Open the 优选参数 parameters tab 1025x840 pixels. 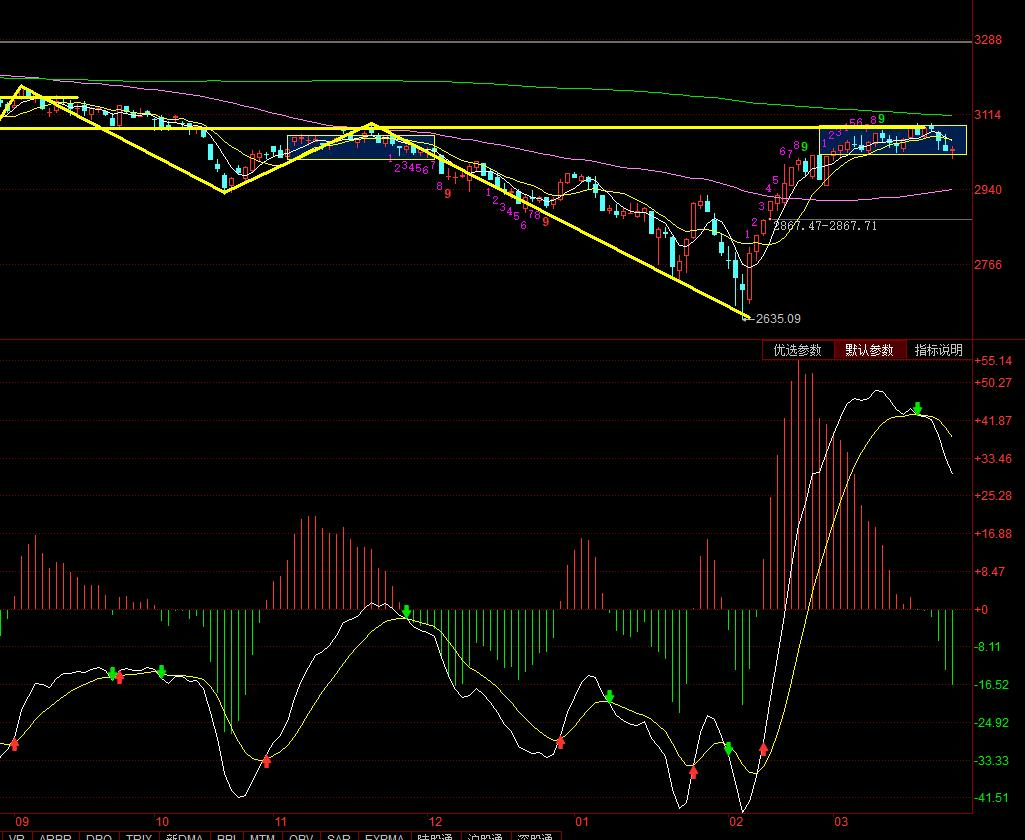click(797, 350)
